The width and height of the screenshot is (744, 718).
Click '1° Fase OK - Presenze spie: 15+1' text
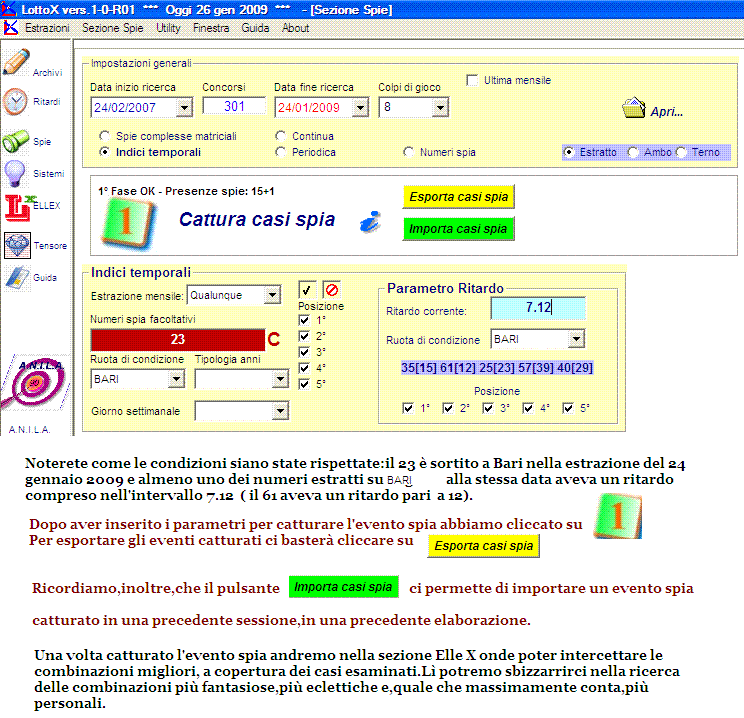click(x=186, y=191)
